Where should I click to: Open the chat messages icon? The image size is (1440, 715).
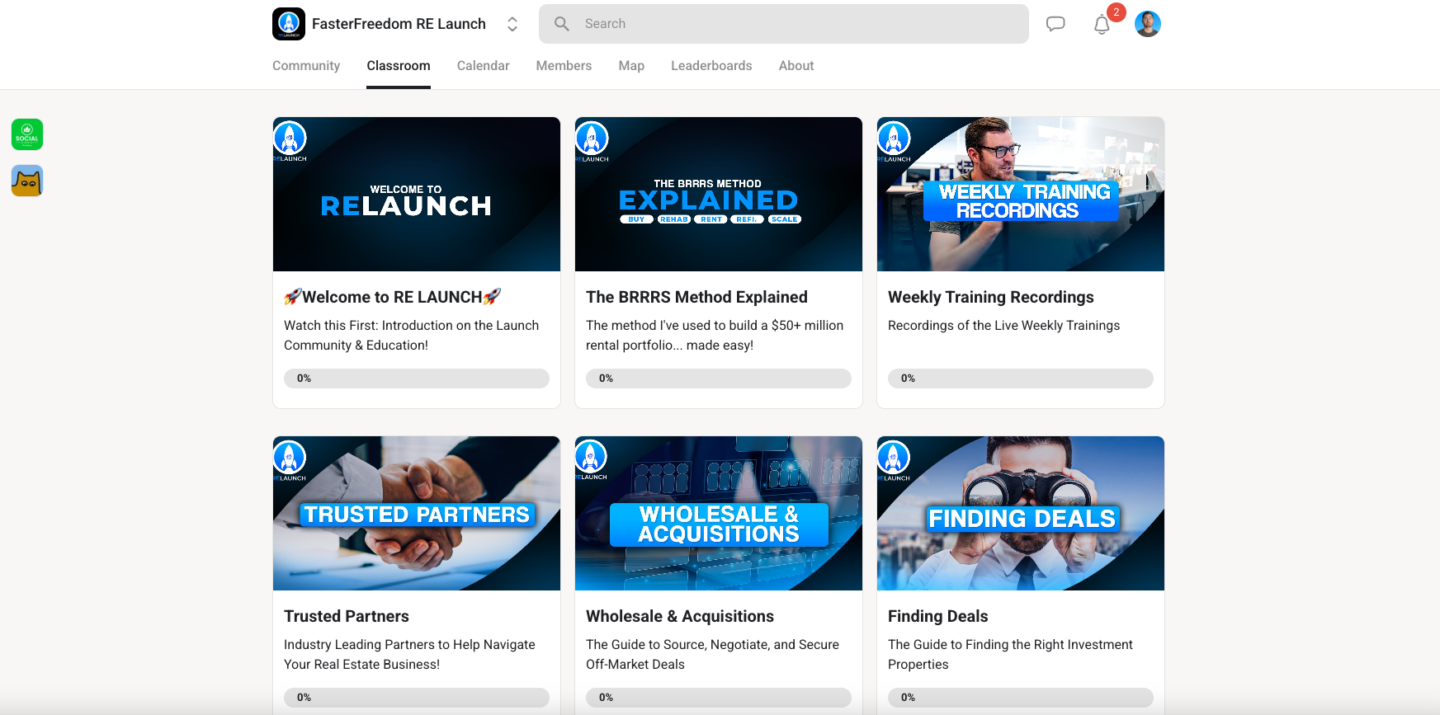[1055, 24]
